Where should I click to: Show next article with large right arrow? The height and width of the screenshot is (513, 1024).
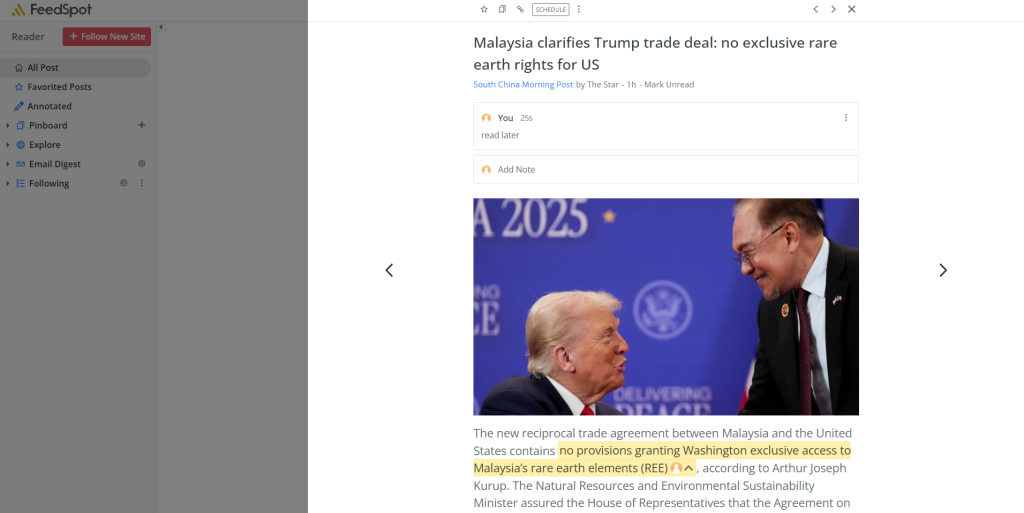(x=942, y=270)
